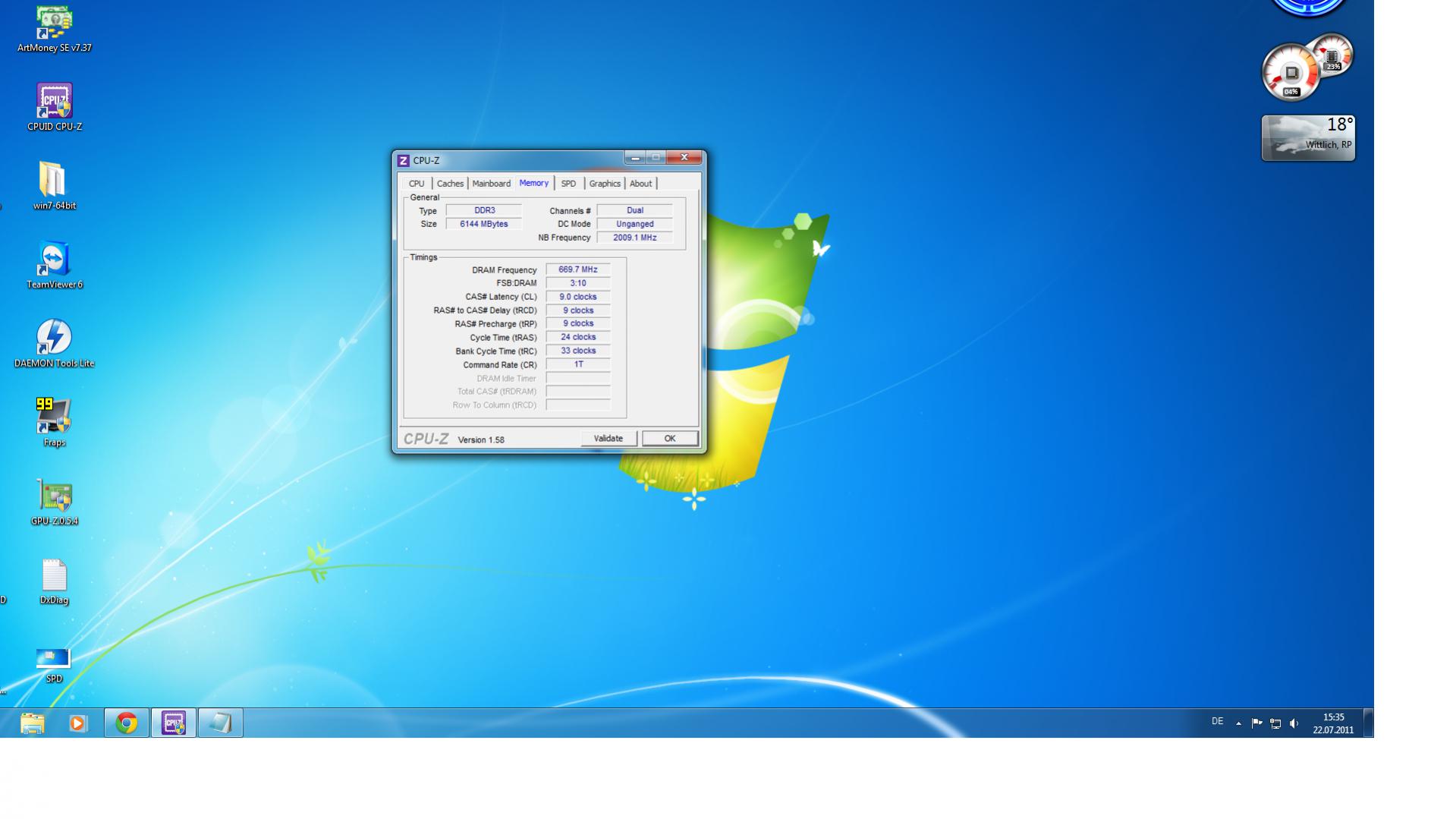
Task: Click the 2009.1 MHz NB Frequency value
Action: click(635, 238)
